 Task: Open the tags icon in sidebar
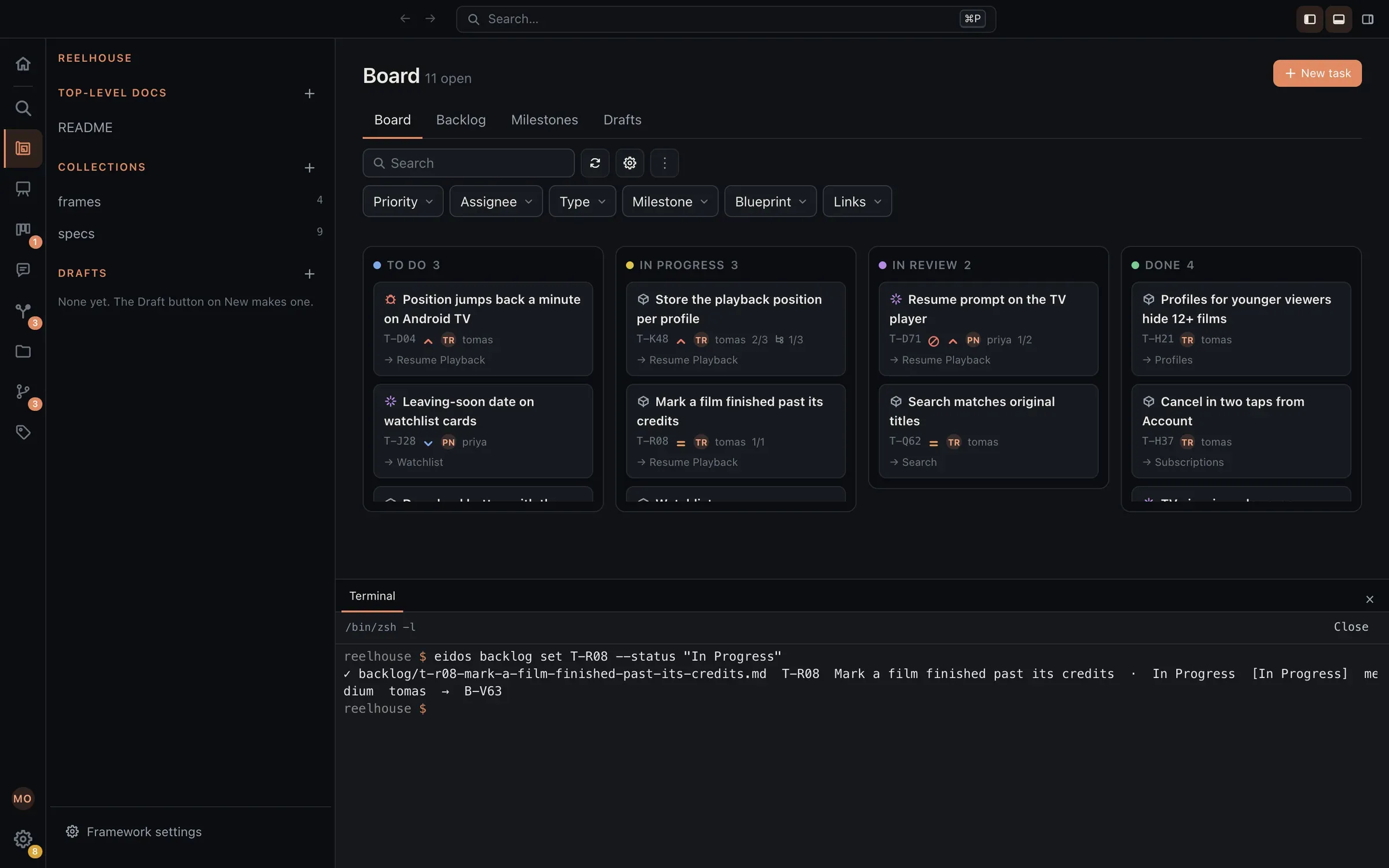pyautogui.click(x=23, y=432)
